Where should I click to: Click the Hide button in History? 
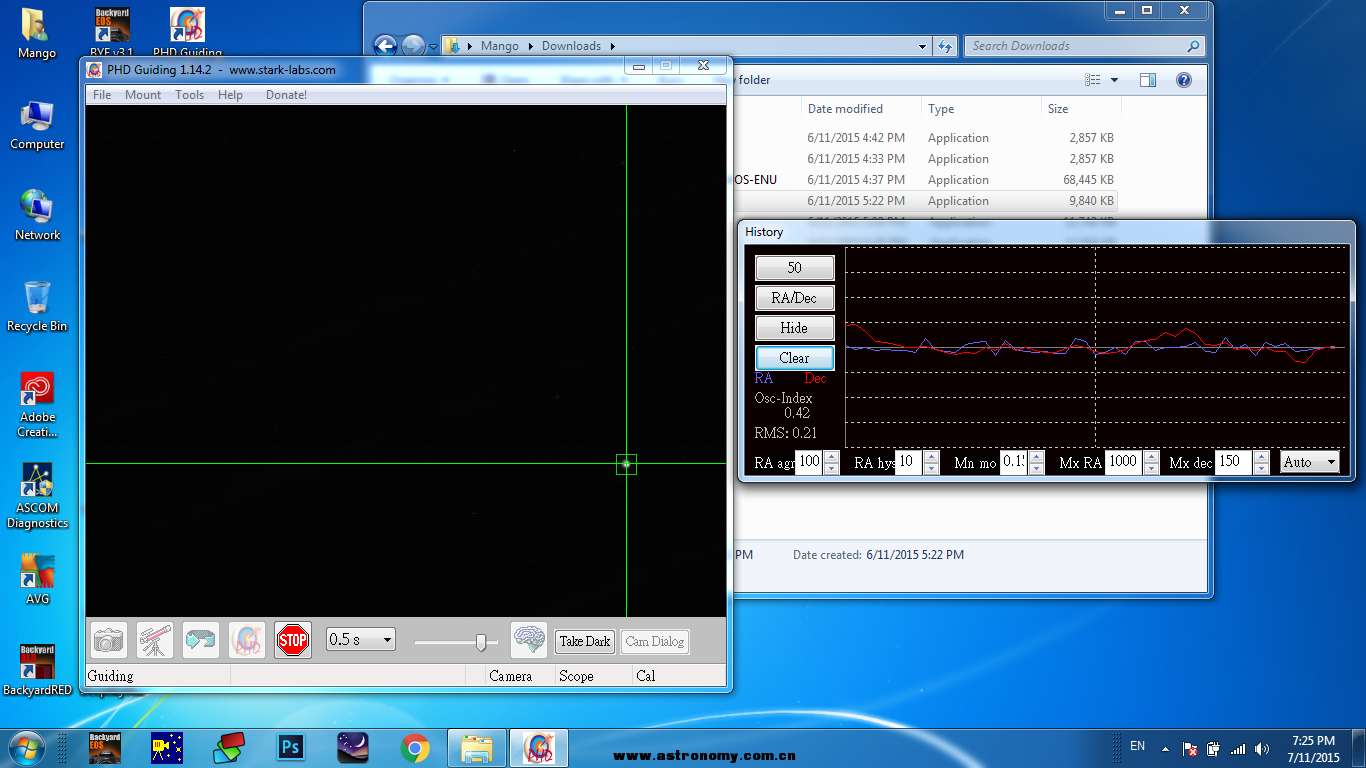tap(794, 328)
